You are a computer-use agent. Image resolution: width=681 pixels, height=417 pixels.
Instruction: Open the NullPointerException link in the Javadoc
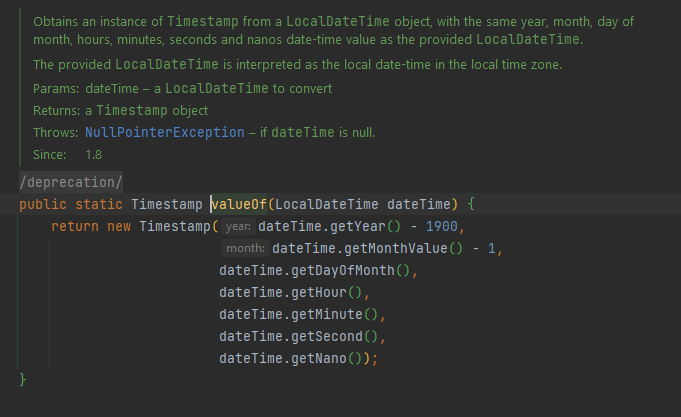[x=165, y=132]
